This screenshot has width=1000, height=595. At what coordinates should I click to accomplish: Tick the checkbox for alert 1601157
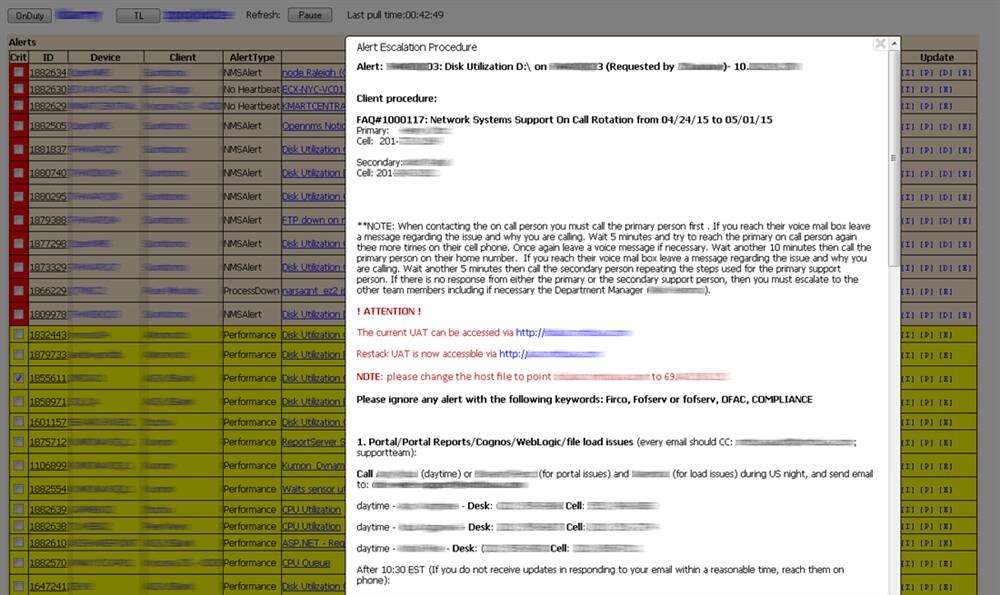tap(18, 422)
